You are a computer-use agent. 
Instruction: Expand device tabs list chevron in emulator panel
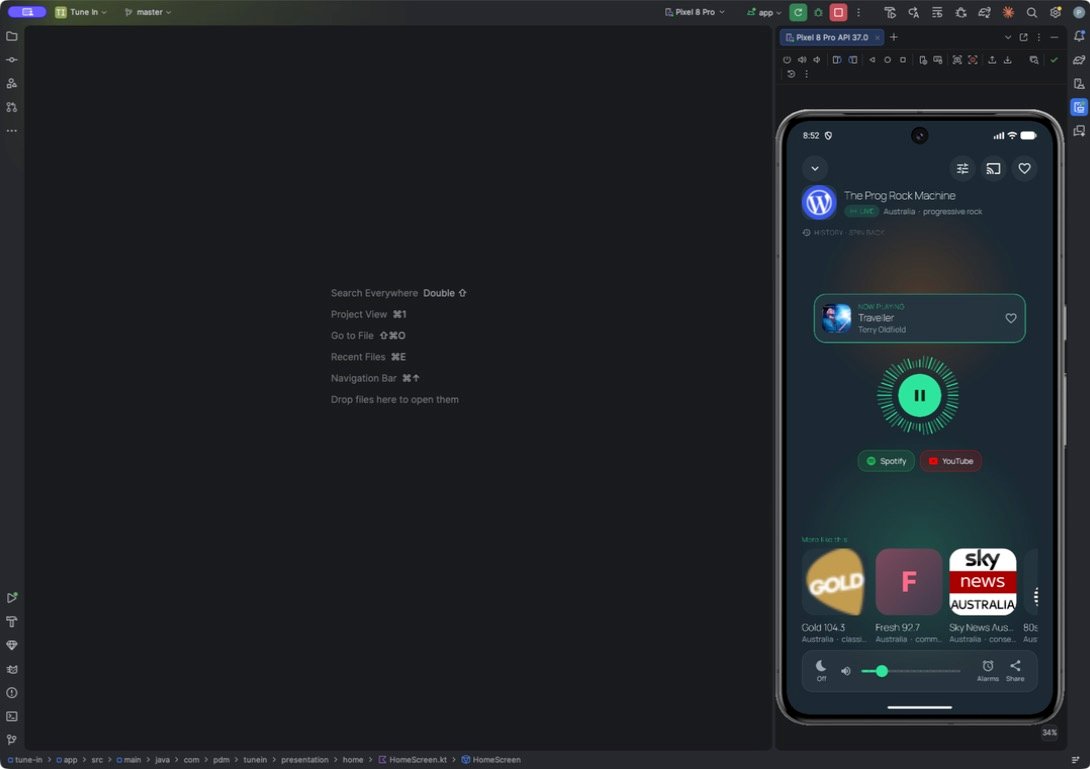click(x=1008, y=37)
